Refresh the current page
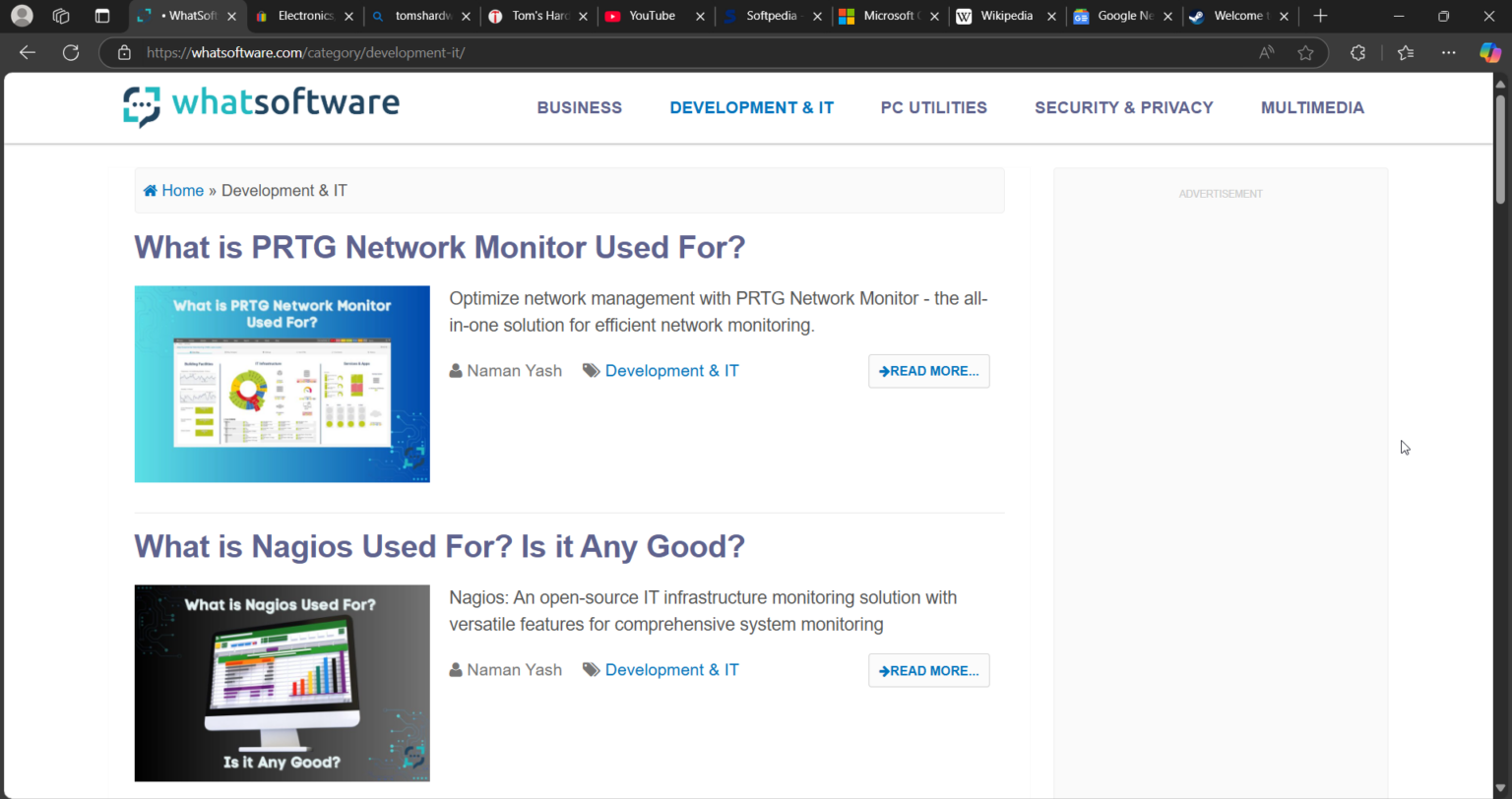The image size is (1512, 799). tap(70, 52)
